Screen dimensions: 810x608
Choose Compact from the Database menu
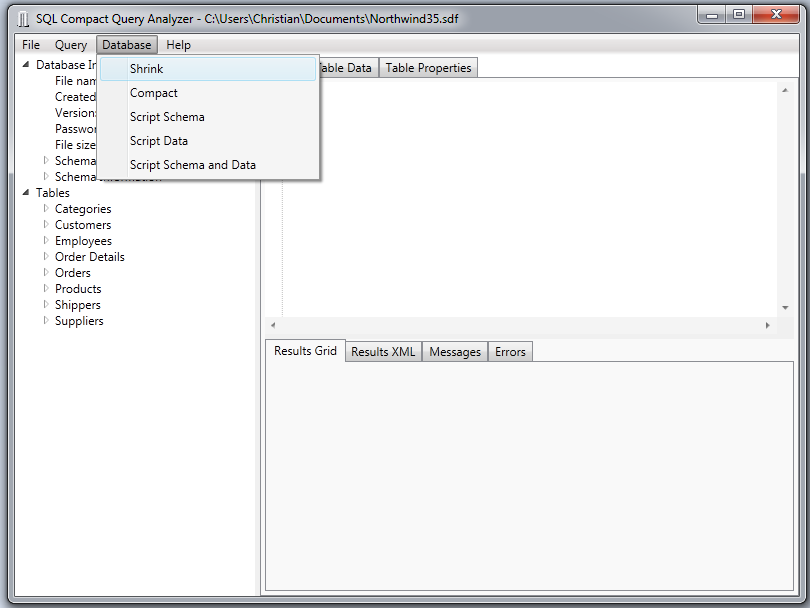pos(208,93)
